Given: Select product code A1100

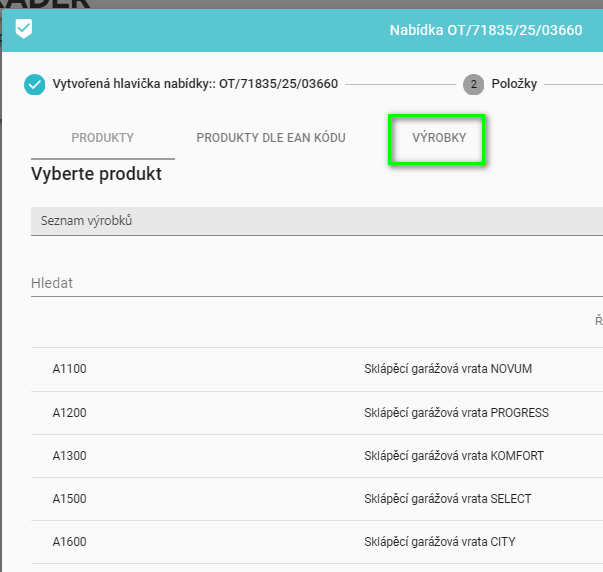Looking at the screenshot, I should (70, 369).
